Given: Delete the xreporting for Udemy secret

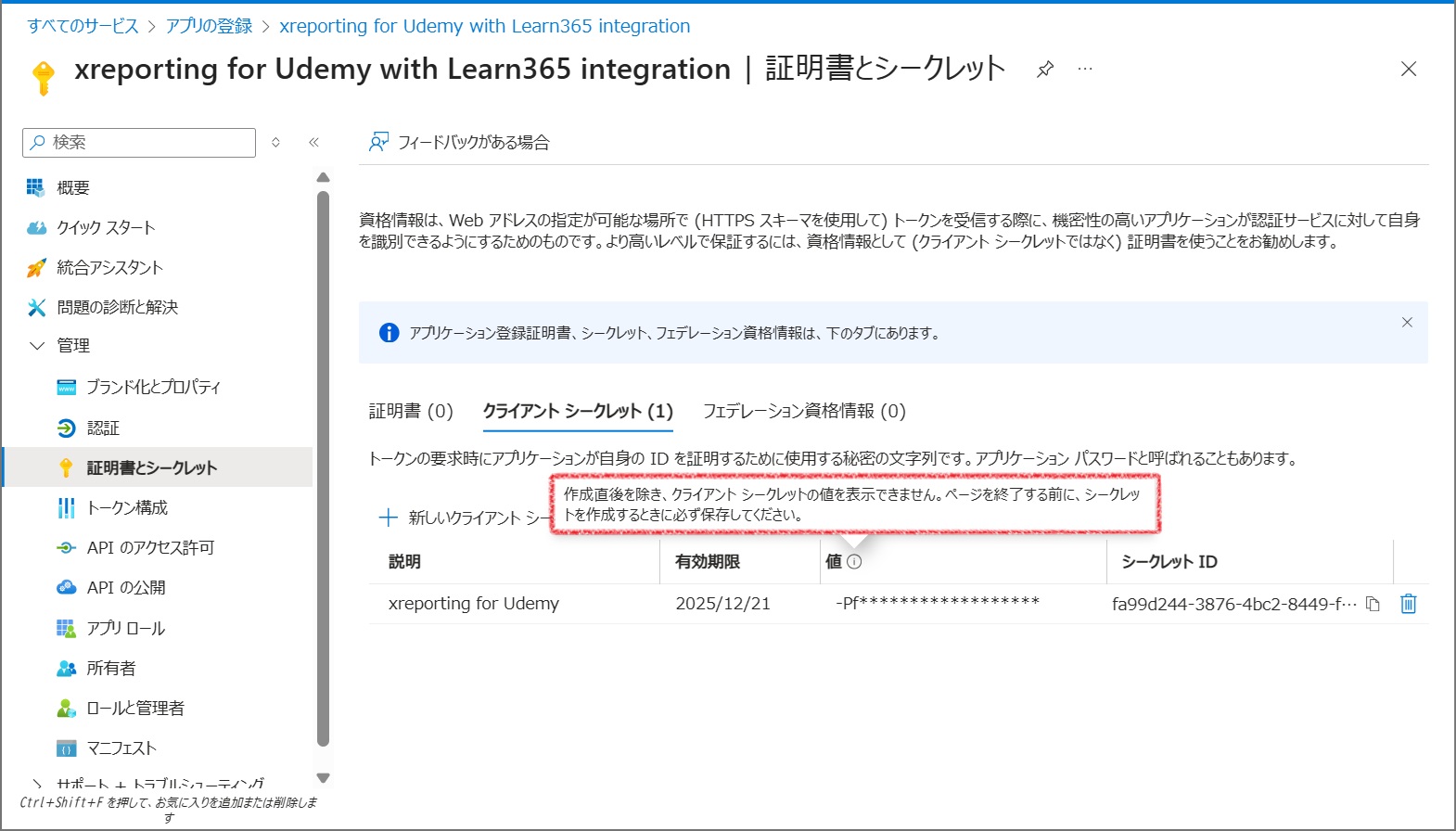Looking at the screenshot, I should click(x=1408, y=604).
